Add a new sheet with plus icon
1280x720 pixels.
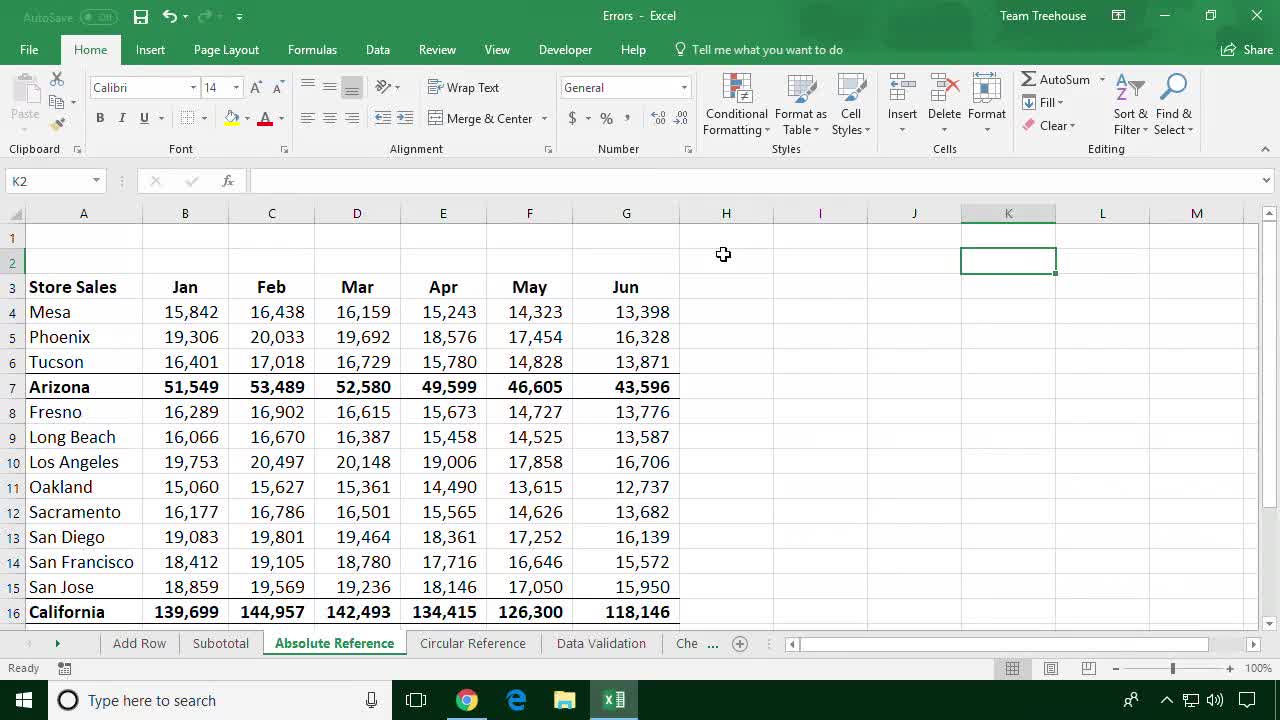point(740,644)
